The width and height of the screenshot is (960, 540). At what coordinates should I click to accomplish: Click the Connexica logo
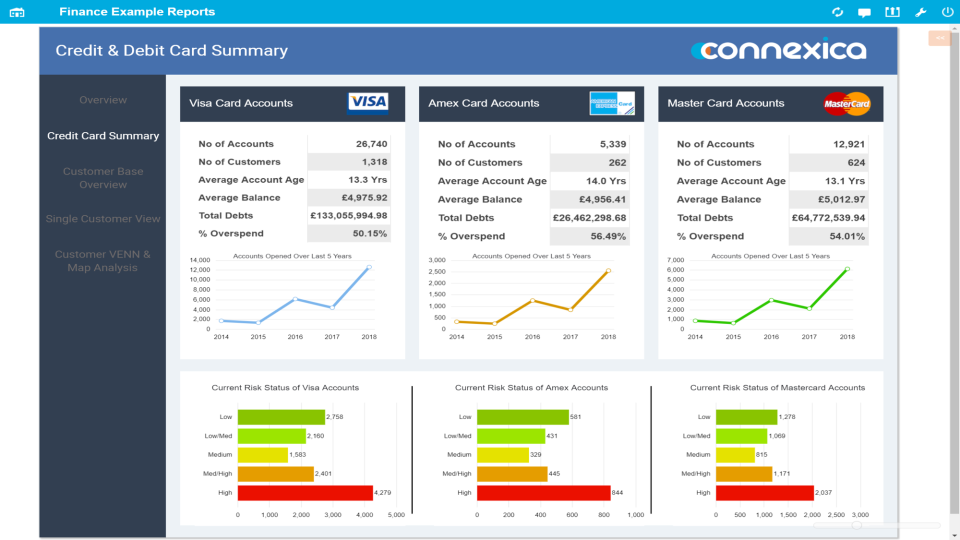click(779, 50)
